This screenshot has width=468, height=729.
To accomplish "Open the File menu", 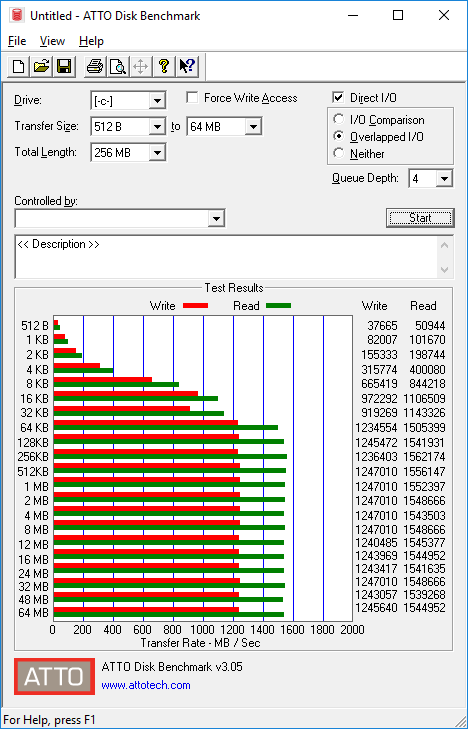I will pyautogui.click(x=17, y=41).
